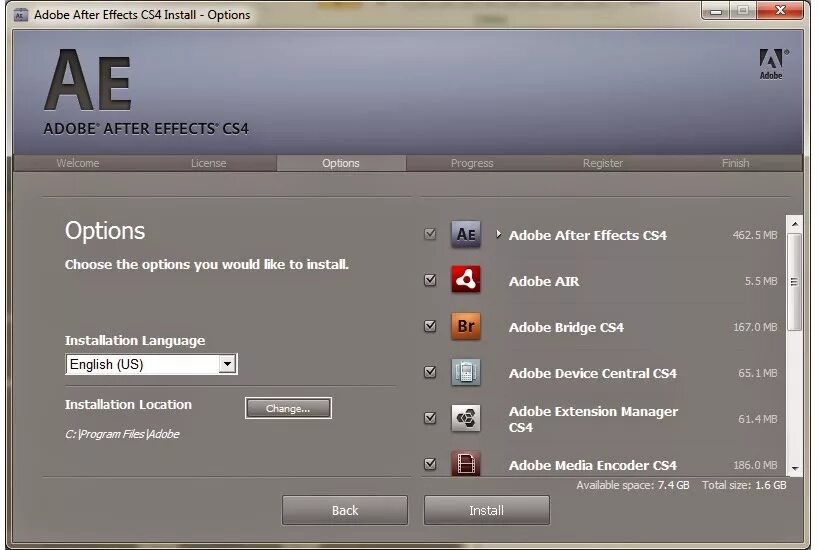
Task: Click the Adobe Device Central phone icon
Action: coord(465,372)
